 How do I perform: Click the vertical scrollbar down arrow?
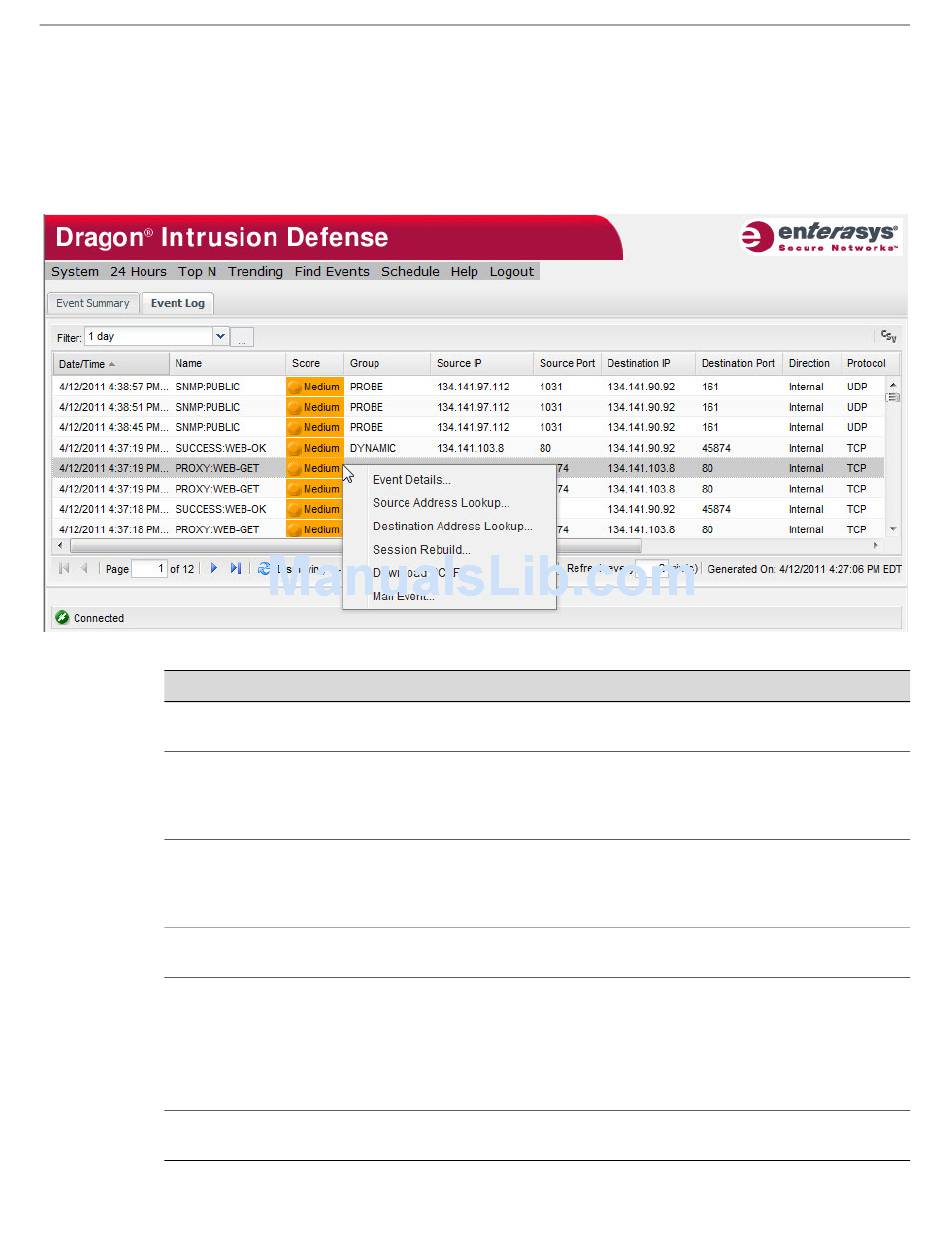tap(893, 529)
